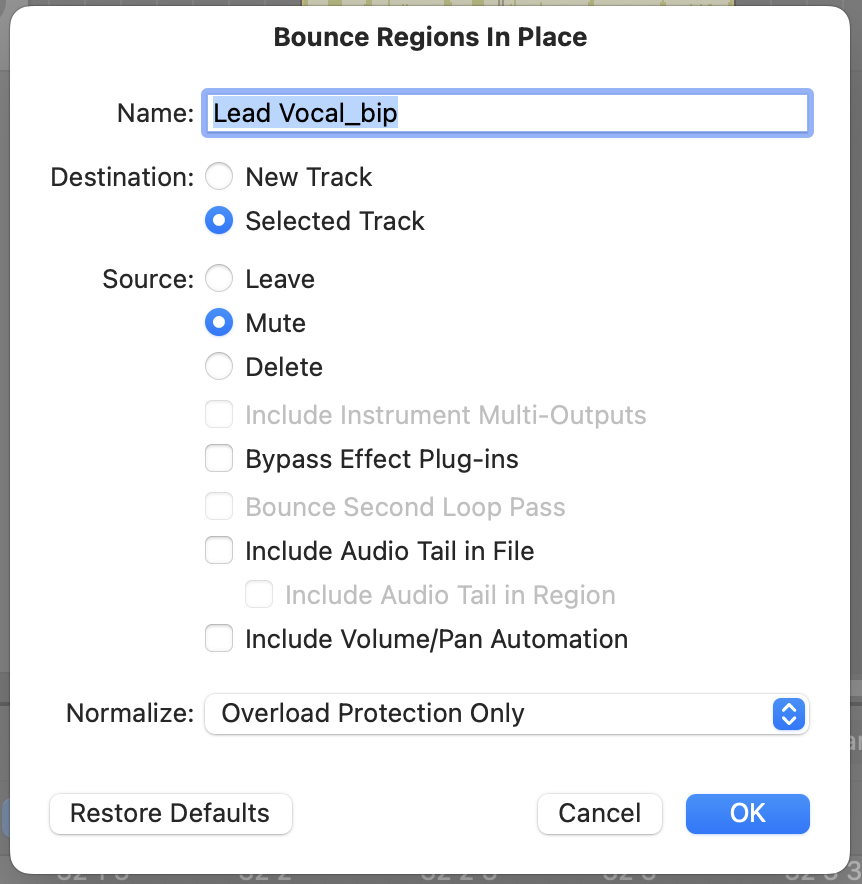Image resolution: width=862 pixels, height=884 pixels.
Task: Set Source to Leave
Action: coord(219,279)
